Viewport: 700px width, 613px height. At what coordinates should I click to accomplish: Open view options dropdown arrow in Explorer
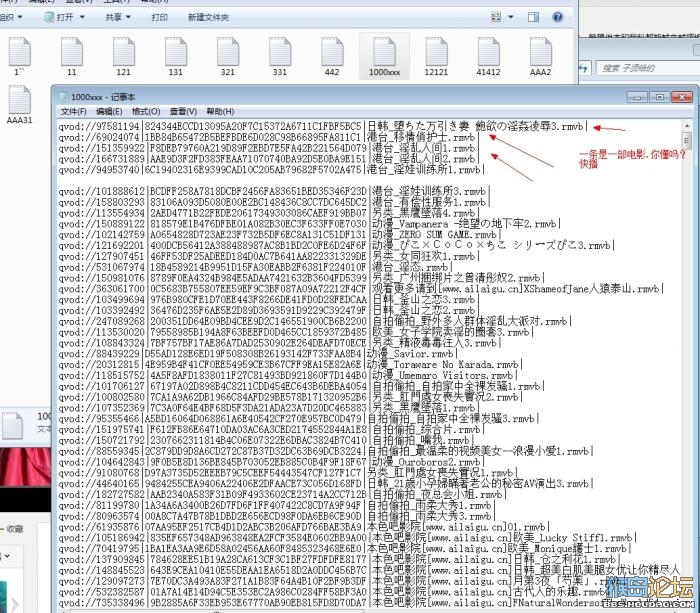(511, 17)
